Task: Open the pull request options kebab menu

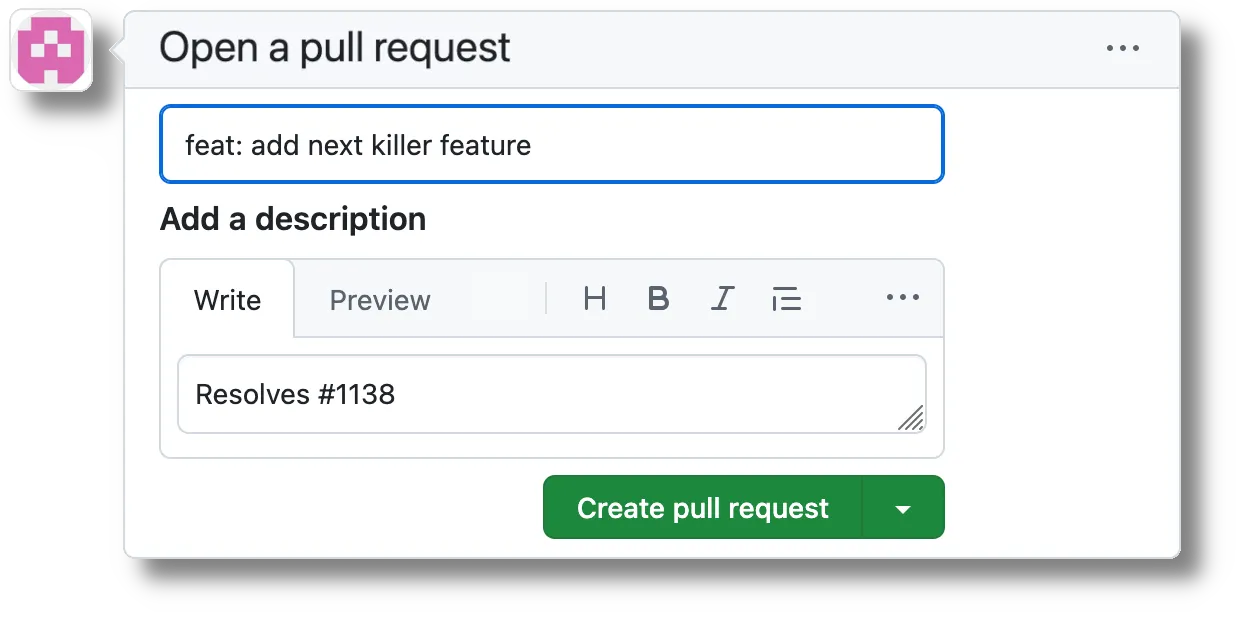Action: point(1124,47)
